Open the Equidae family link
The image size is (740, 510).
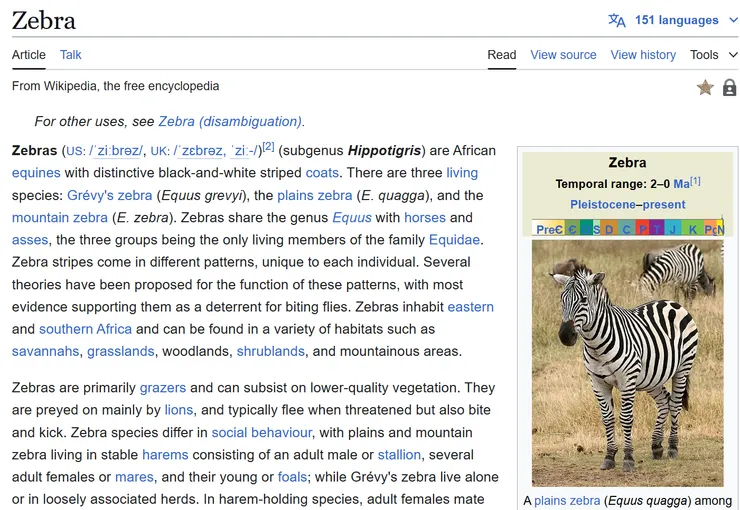(x=454, y=239)
